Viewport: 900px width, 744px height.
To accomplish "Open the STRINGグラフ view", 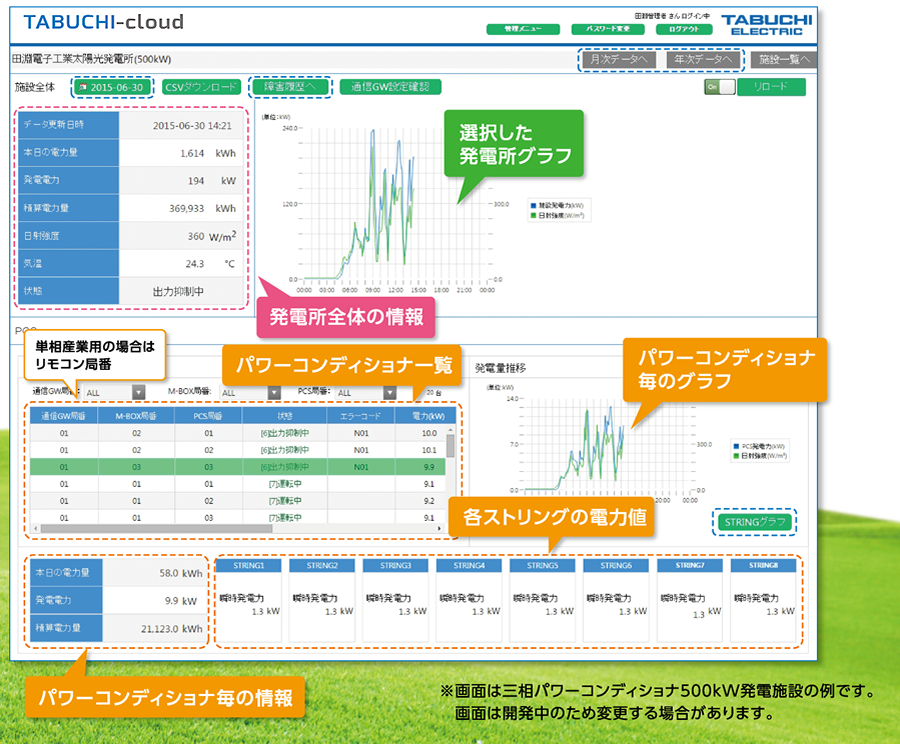I will coord(753,521).
